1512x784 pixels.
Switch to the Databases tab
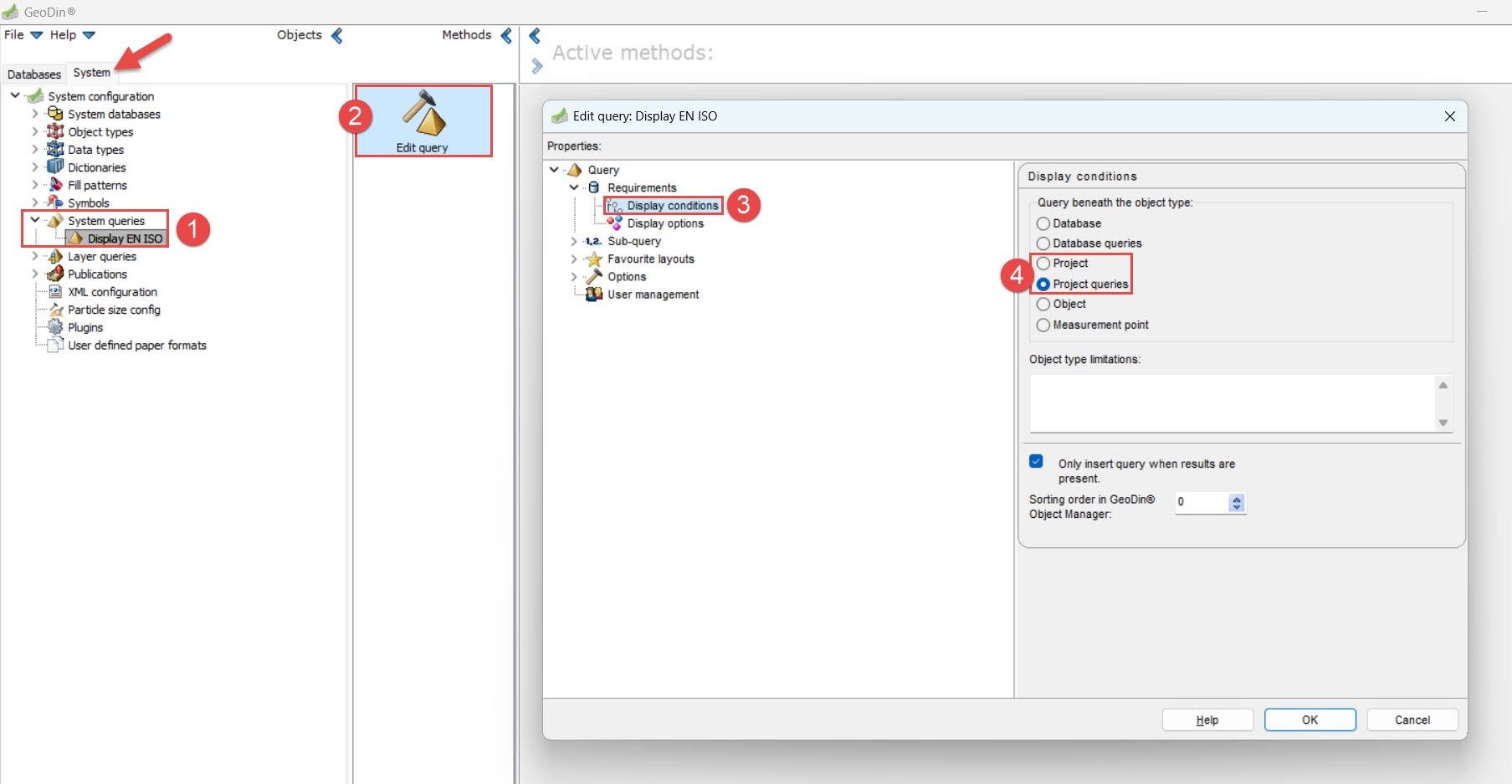pyautogui.click(x=34, y=74)
